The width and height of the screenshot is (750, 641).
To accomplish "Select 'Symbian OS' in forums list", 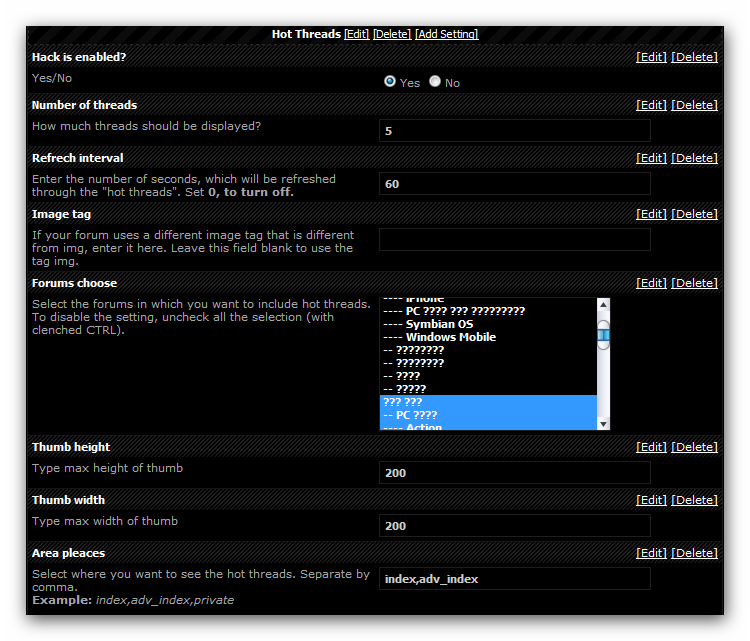I will point(439,324).
